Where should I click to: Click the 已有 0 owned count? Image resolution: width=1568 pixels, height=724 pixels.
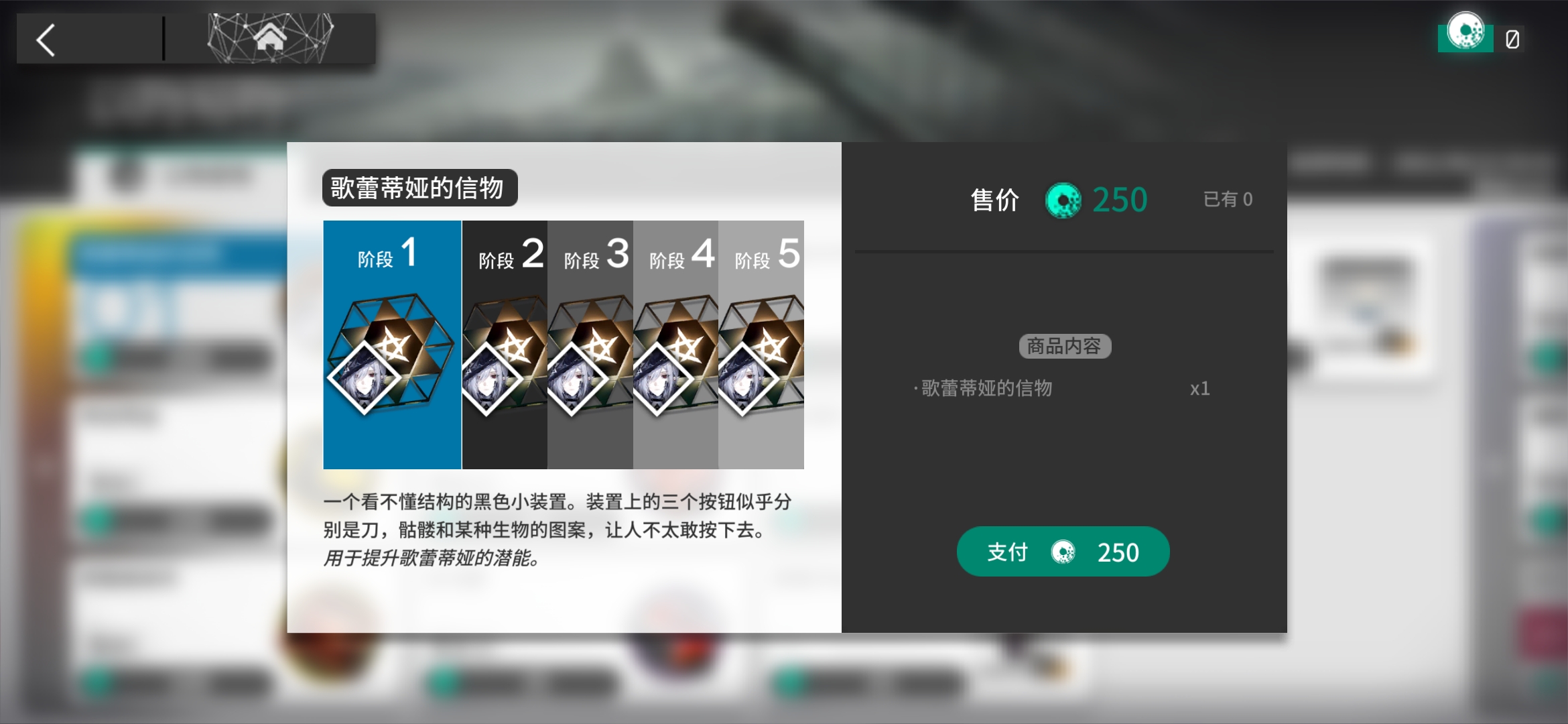1228,199
